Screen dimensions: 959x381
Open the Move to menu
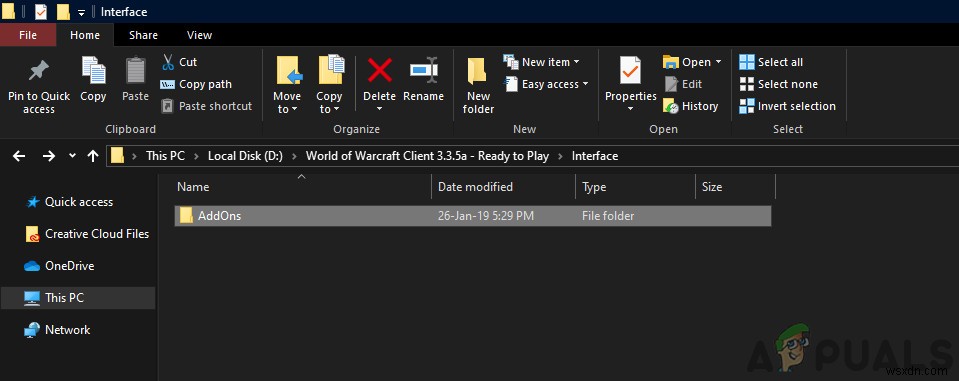pos(287,85)
